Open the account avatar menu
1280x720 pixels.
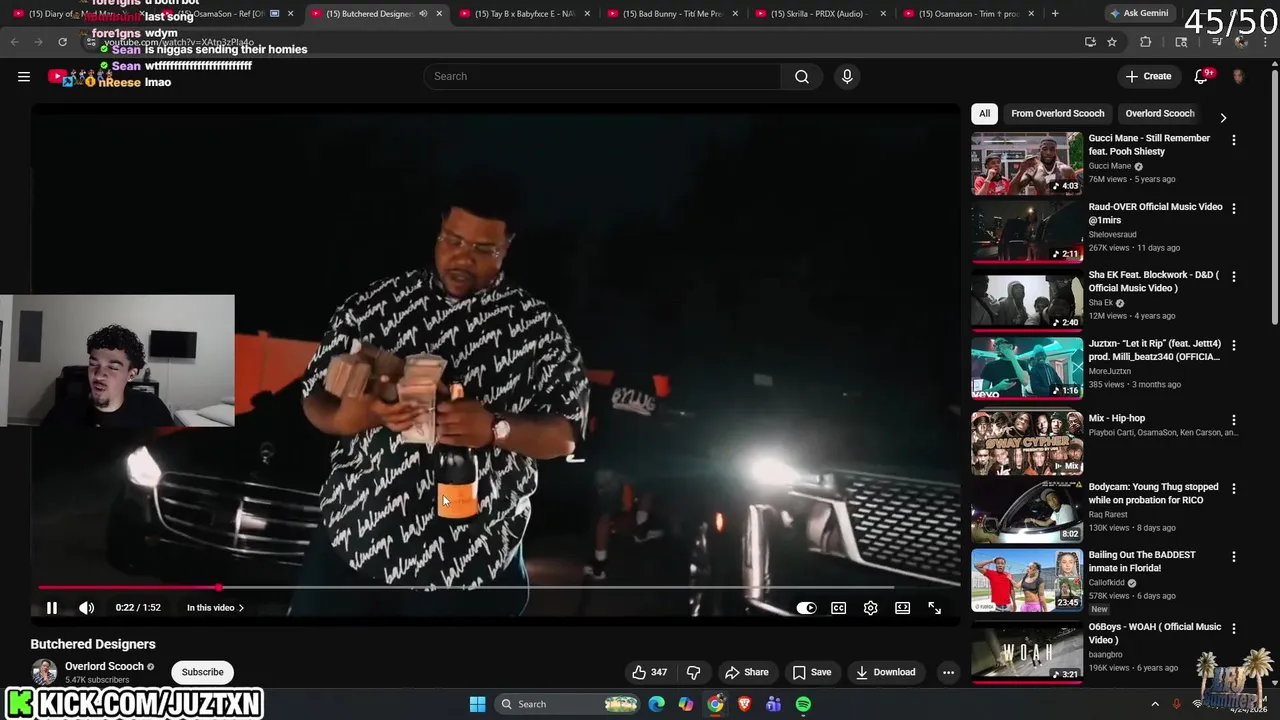(x=1238, y=76)
